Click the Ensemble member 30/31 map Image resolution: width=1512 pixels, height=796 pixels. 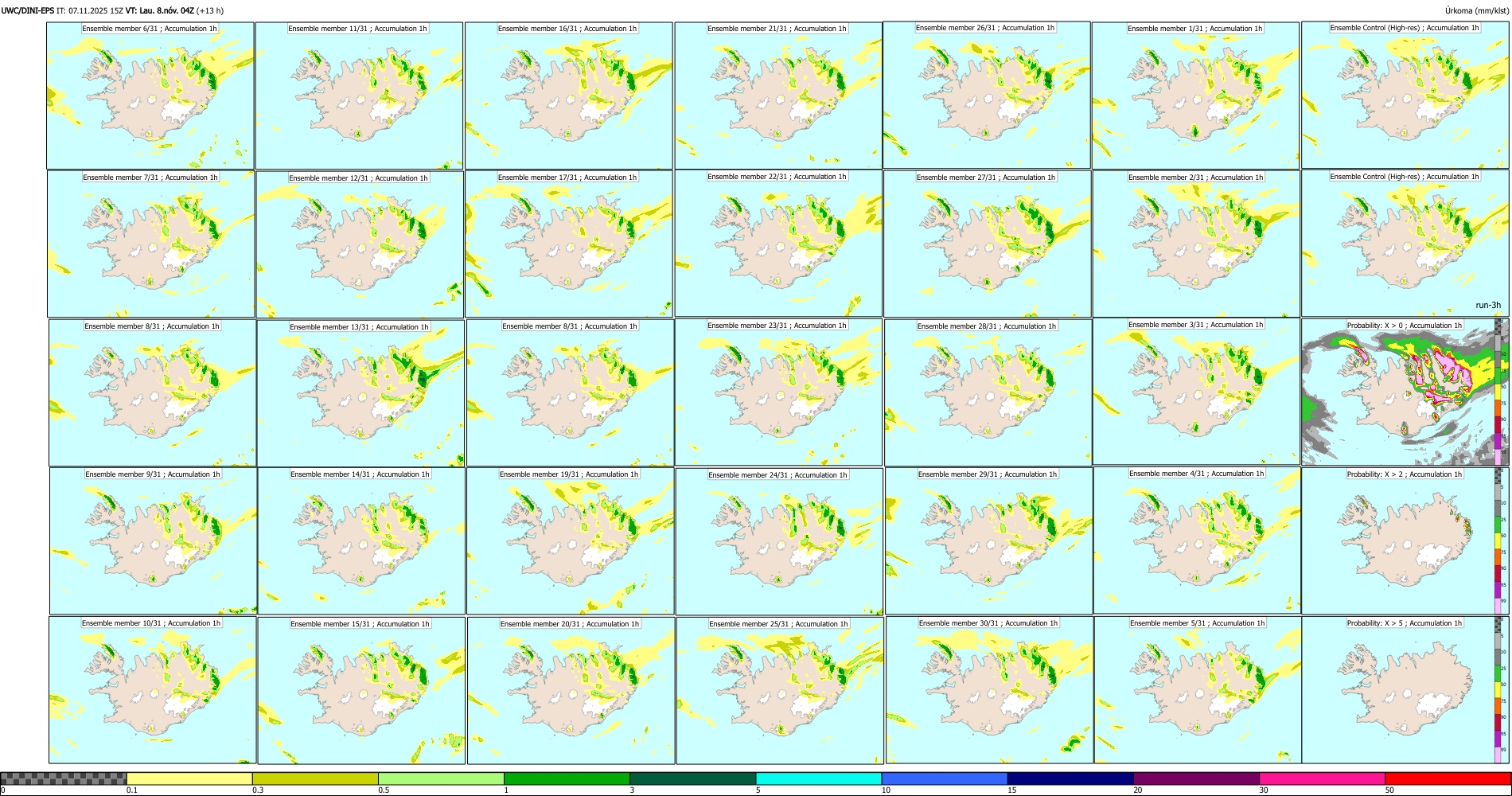(989, 690)
